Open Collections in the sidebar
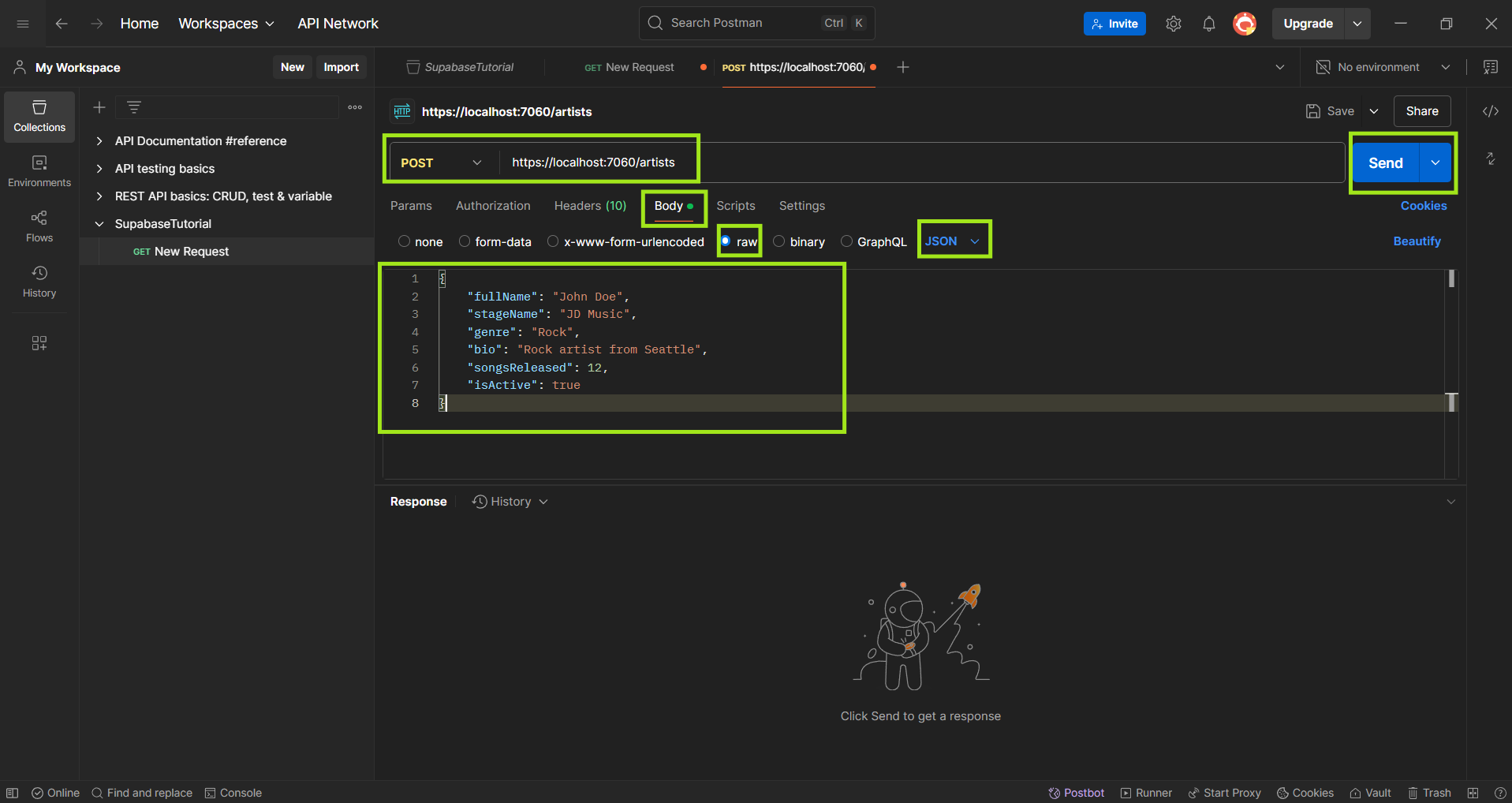This screenshot has height=803, width=1512. coord(39,117)
